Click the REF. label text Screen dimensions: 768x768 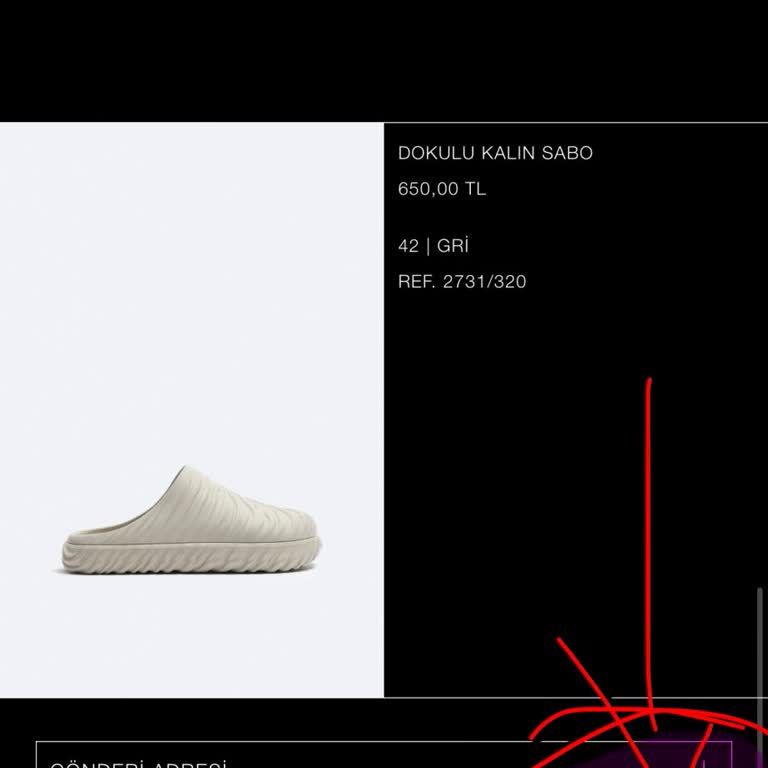click(x=416, y=282)
